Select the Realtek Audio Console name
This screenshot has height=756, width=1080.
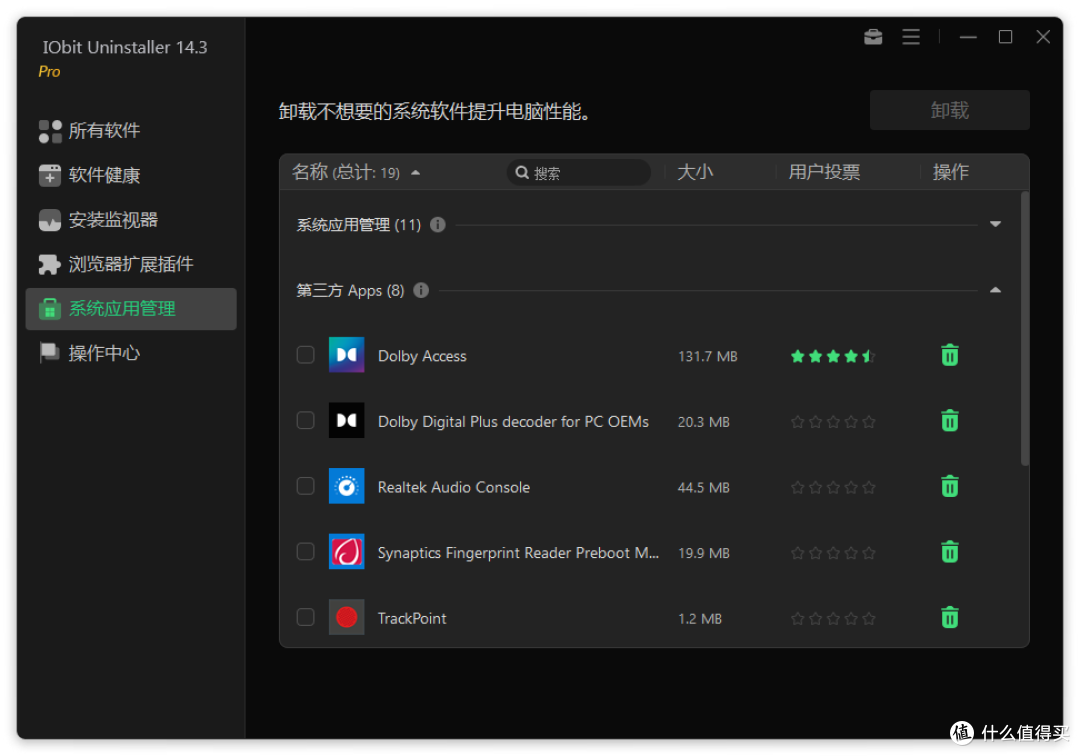coord(454,487)
